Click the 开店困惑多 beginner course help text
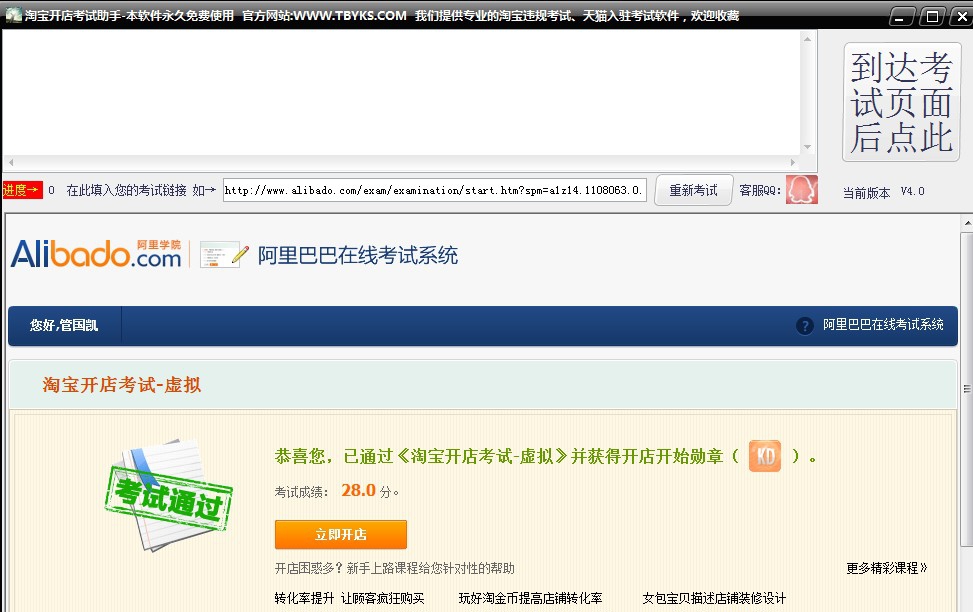The width and height of the screenshot is (973, 612). click(x=395, y=568)
